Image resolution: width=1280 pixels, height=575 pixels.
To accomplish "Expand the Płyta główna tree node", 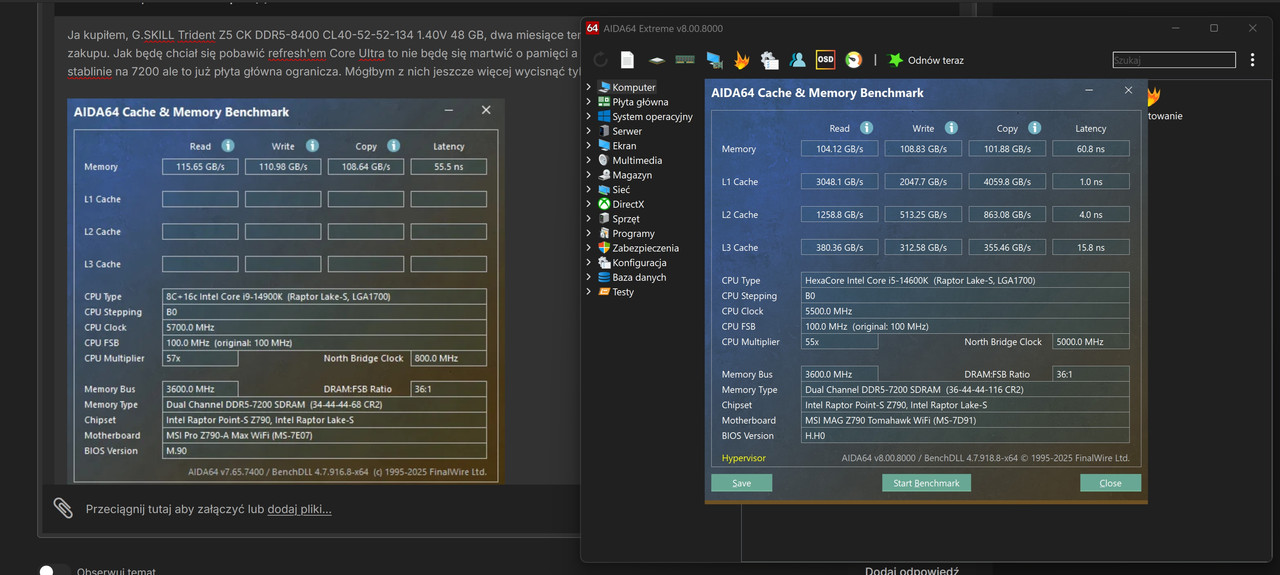I will [x=589, y=102].
